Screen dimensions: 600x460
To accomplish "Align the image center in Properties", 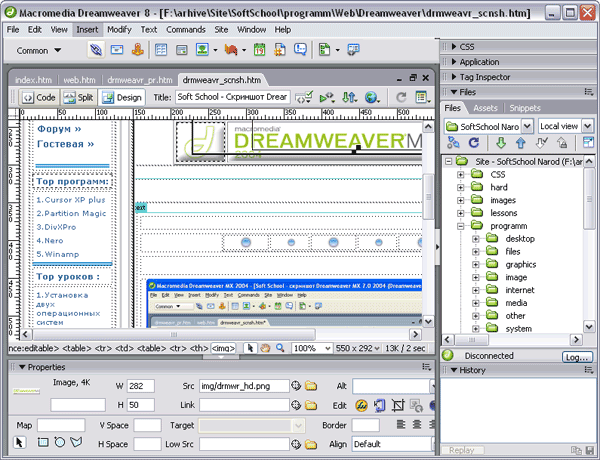I will [x=417, y=424].
